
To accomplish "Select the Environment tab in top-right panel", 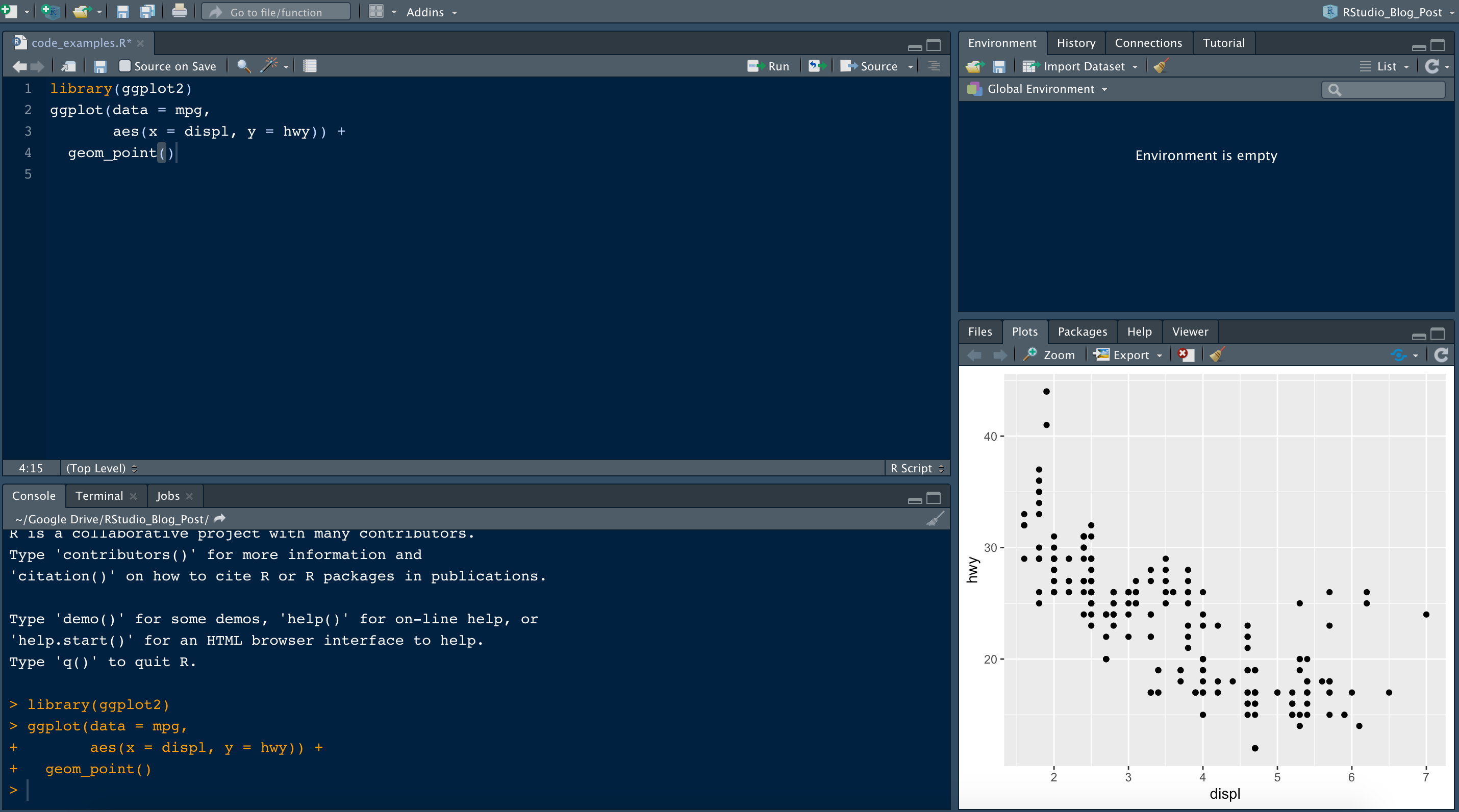I will coord(1002,42).
